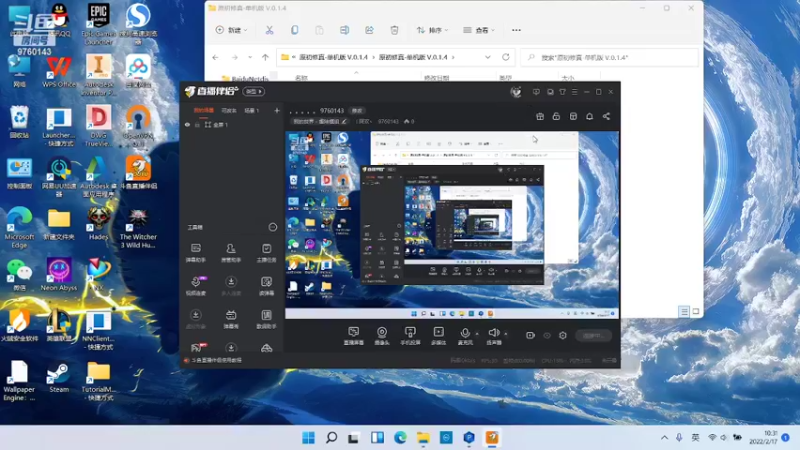Open the Windows Start button on the taskbar
800x450 pixels.
coord(308,437)
